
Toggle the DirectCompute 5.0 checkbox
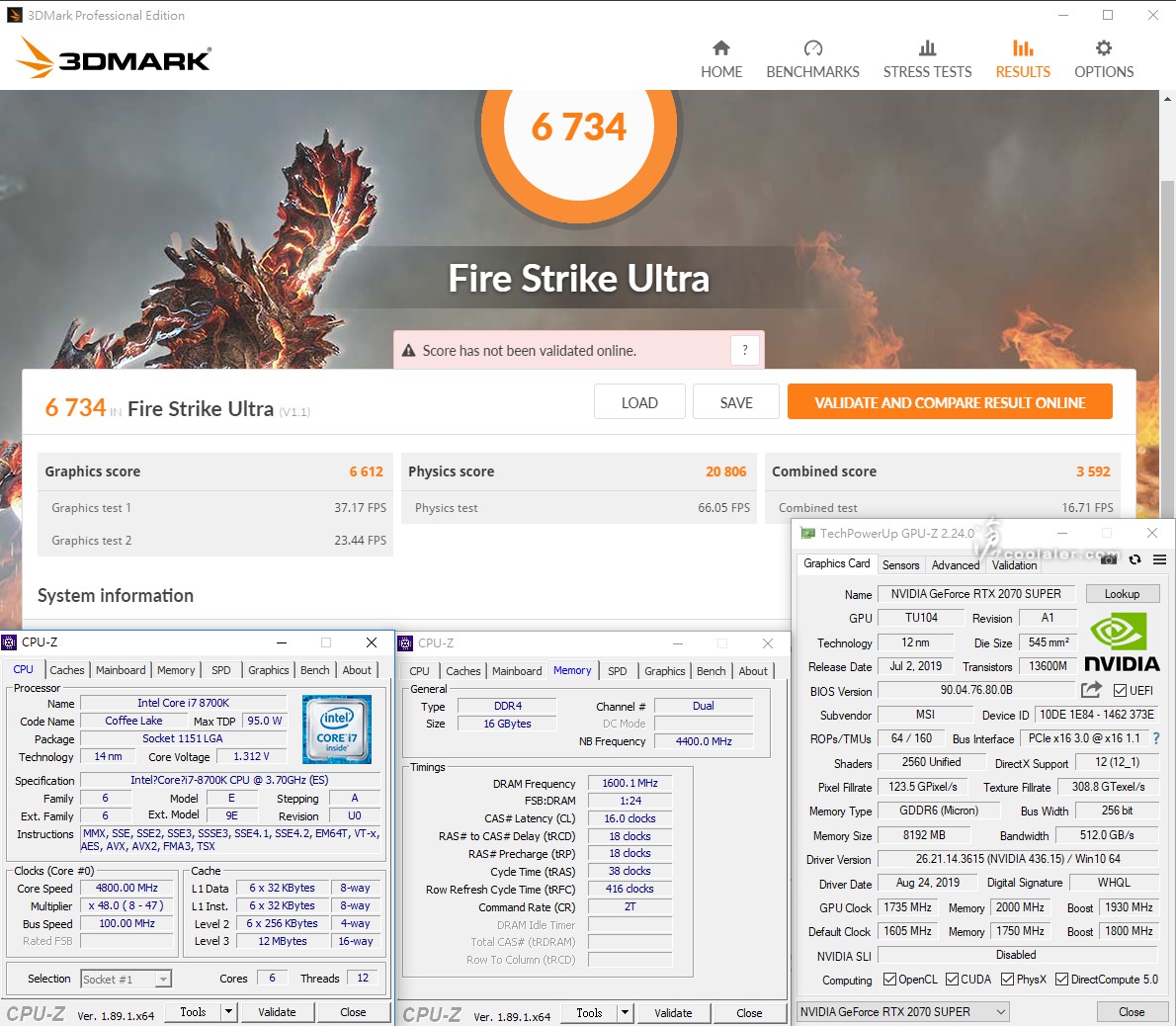1062,979
